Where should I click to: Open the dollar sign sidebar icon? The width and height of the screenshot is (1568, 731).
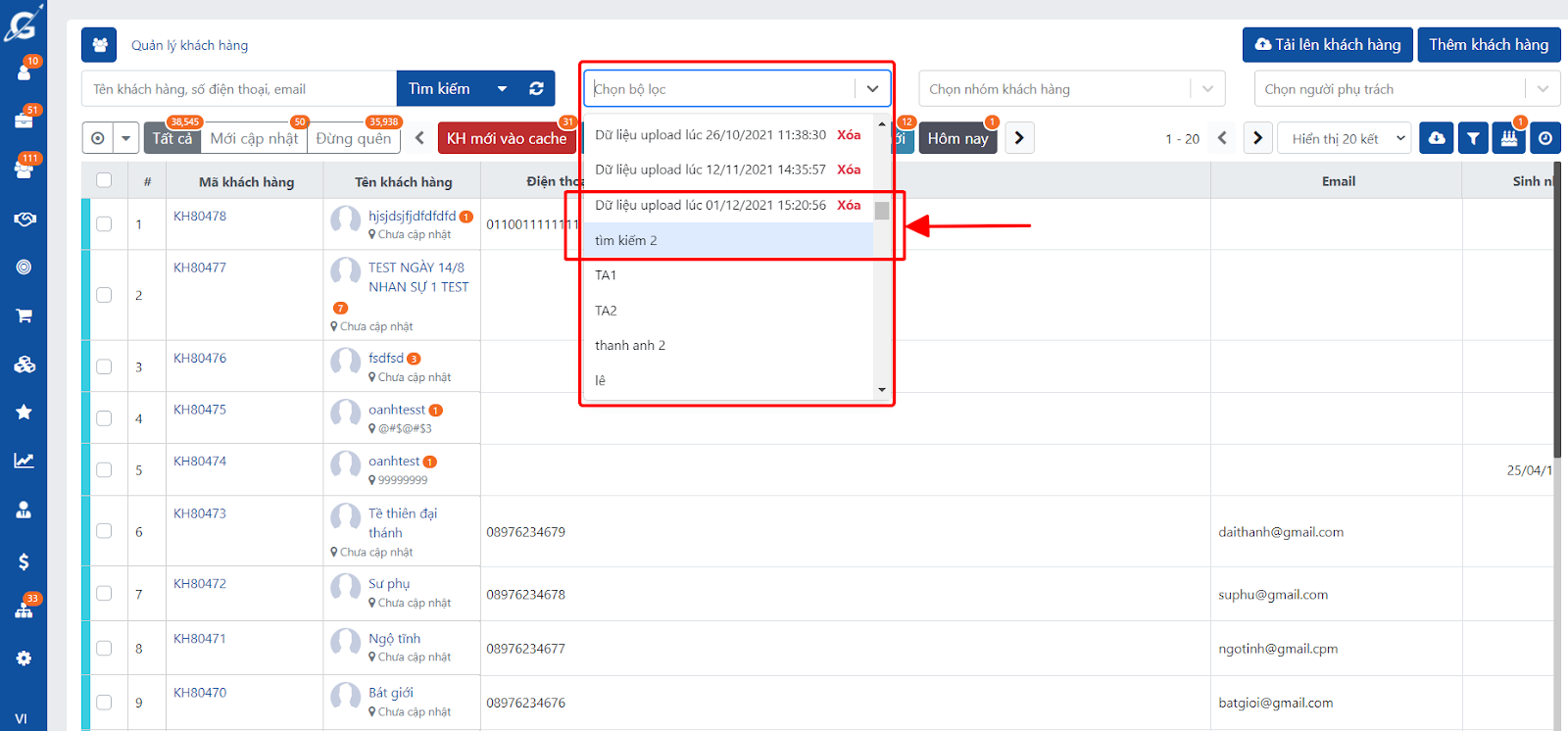(24, 561)
